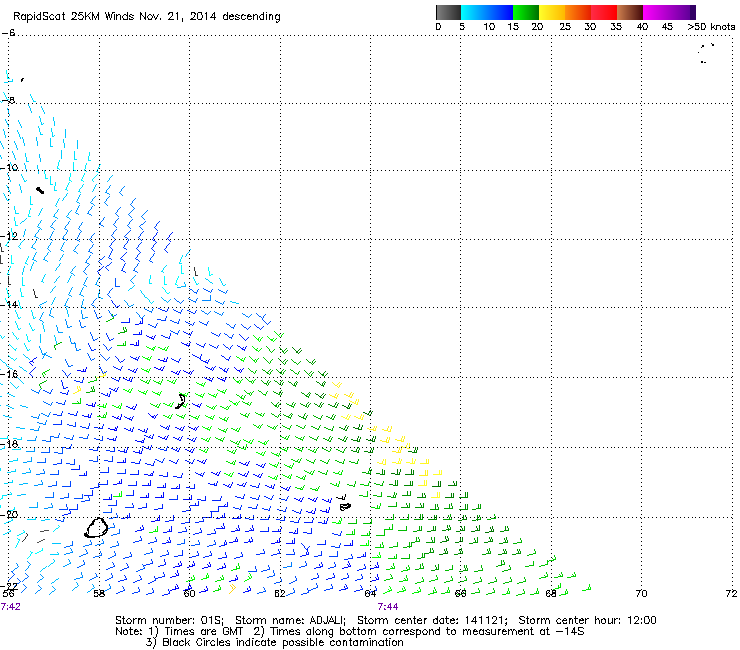Click the "Storm center date: 141121;" text
Viewport: 740px width, 650px height.
pos(432,620)
